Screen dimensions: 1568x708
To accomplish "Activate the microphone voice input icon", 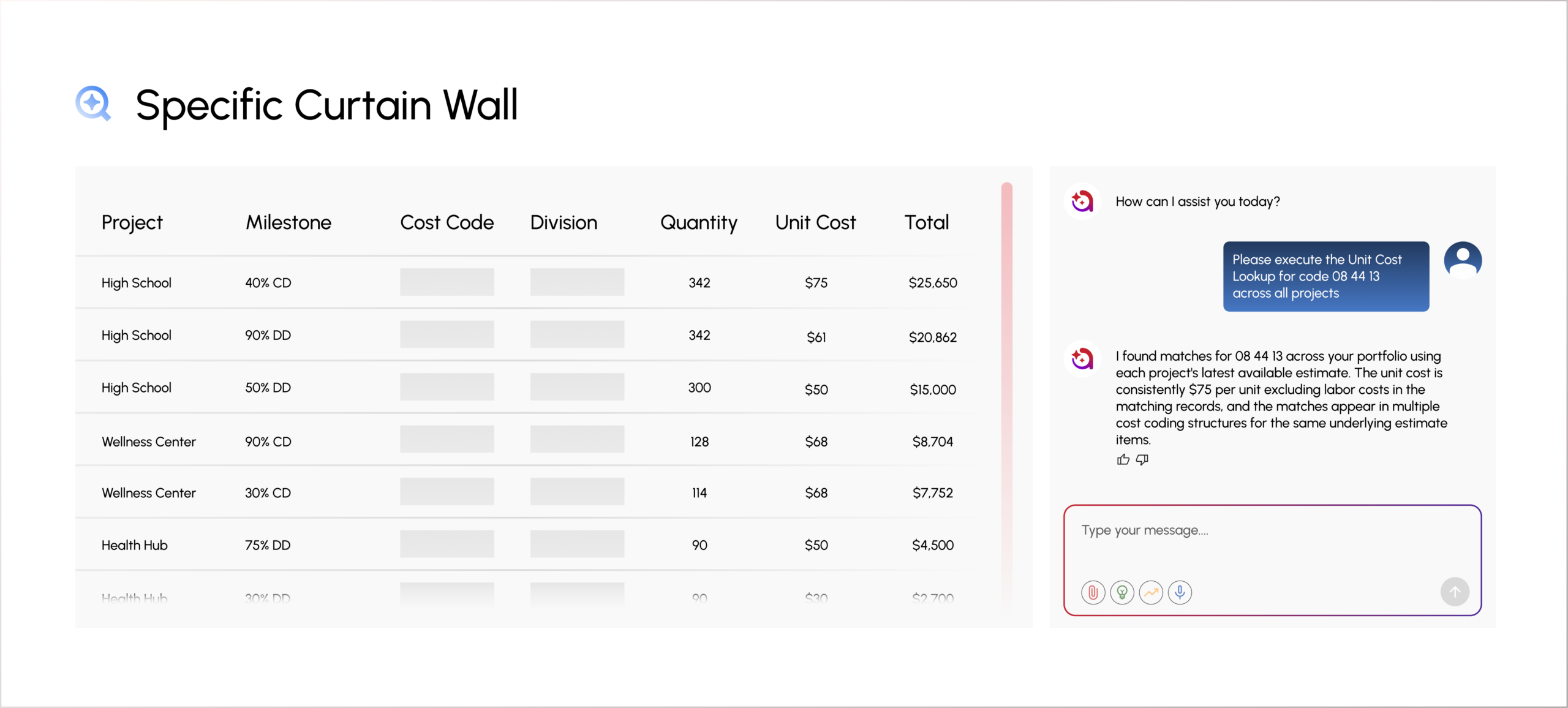I will [1180, 592].
